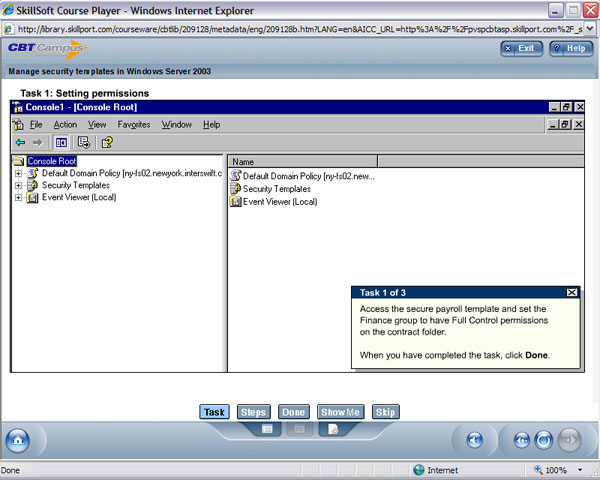Open Security Templates in the right pane list

tap(276, 188)
